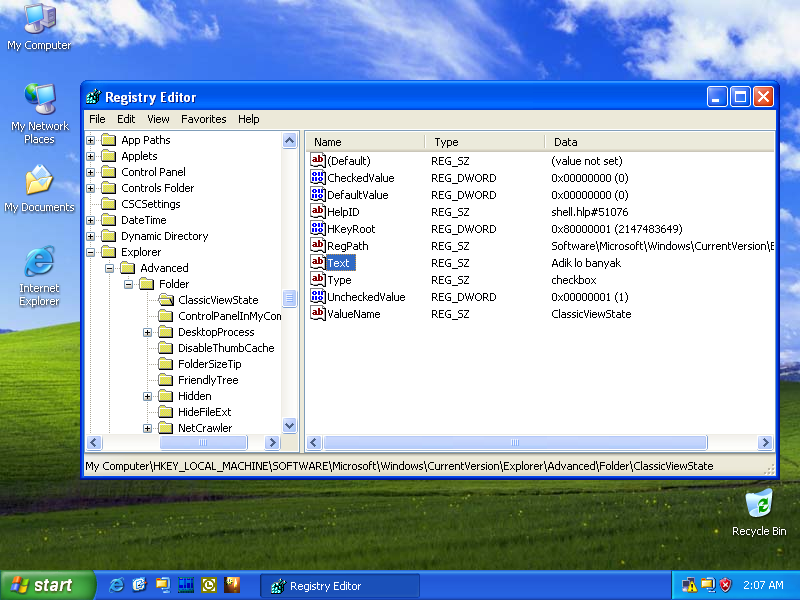Launch Internet Explorer from the quick launch bar

point(116,585)
